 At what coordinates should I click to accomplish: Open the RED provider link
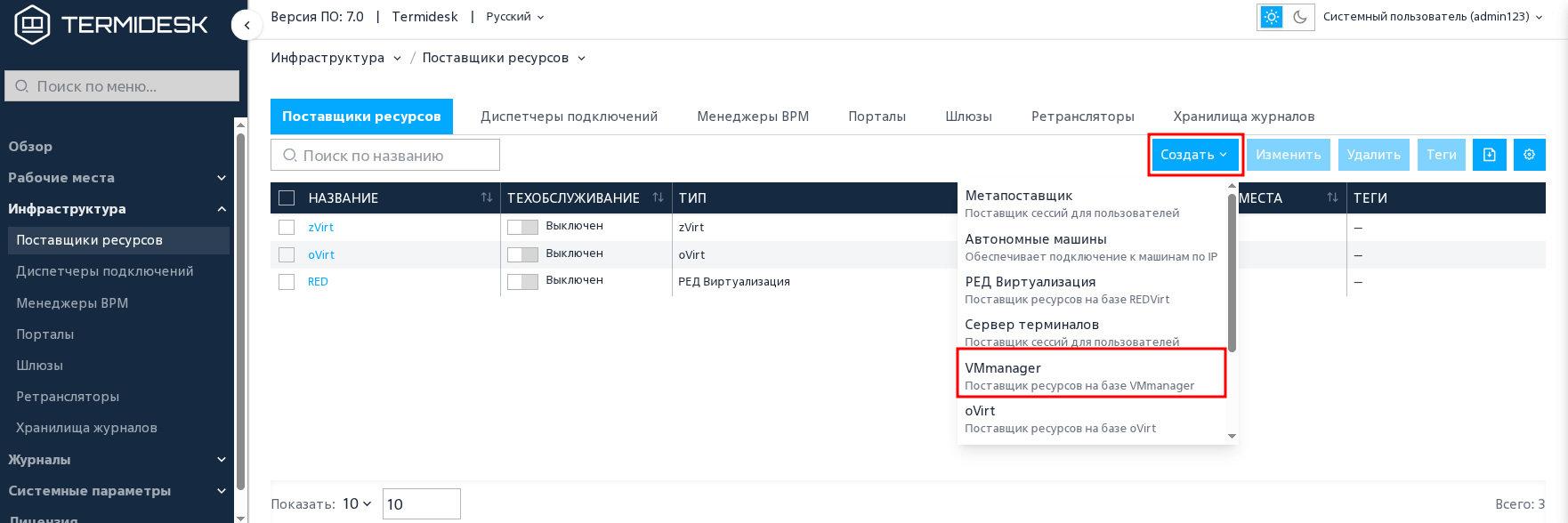click(x=318, y=282)
